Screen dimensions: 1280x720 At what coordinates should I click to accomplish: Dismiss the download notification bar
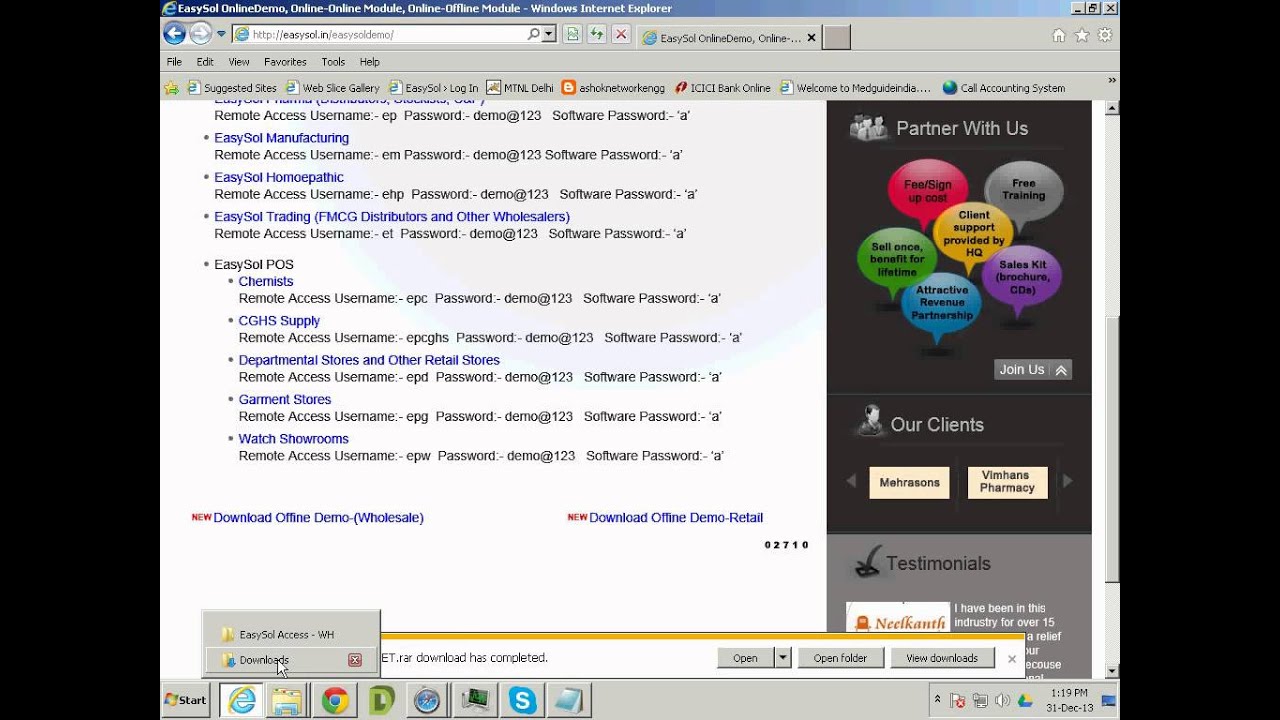tap(1011, 658)
